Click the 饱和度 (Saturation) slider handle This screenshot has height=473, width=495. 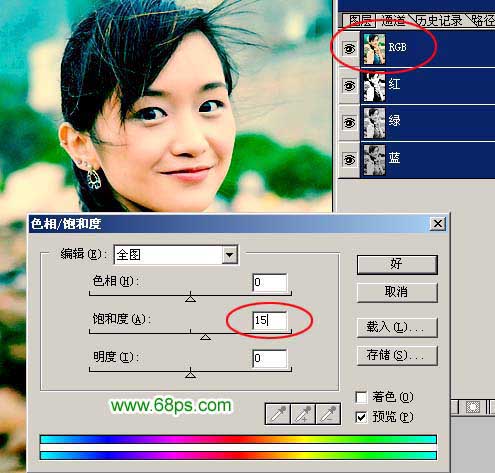pos(205,337)
